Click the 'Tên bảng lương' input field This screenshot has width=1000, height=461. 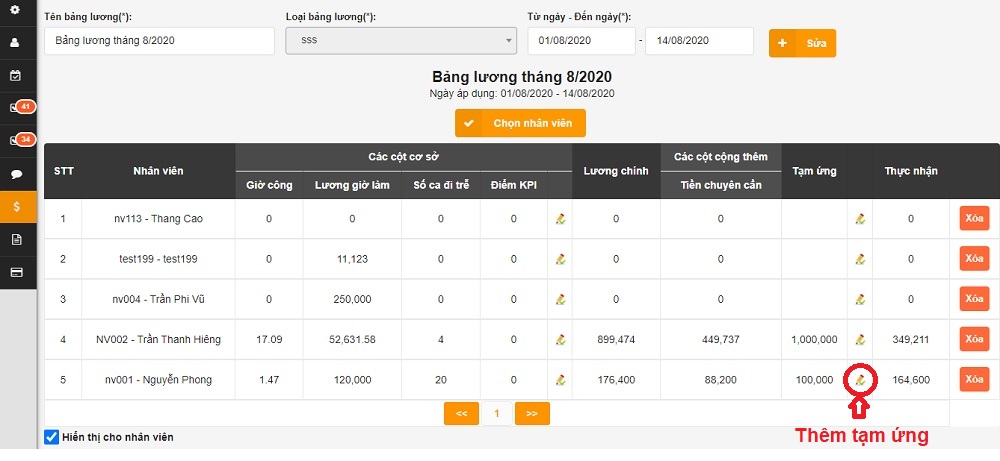click(159, 41)
